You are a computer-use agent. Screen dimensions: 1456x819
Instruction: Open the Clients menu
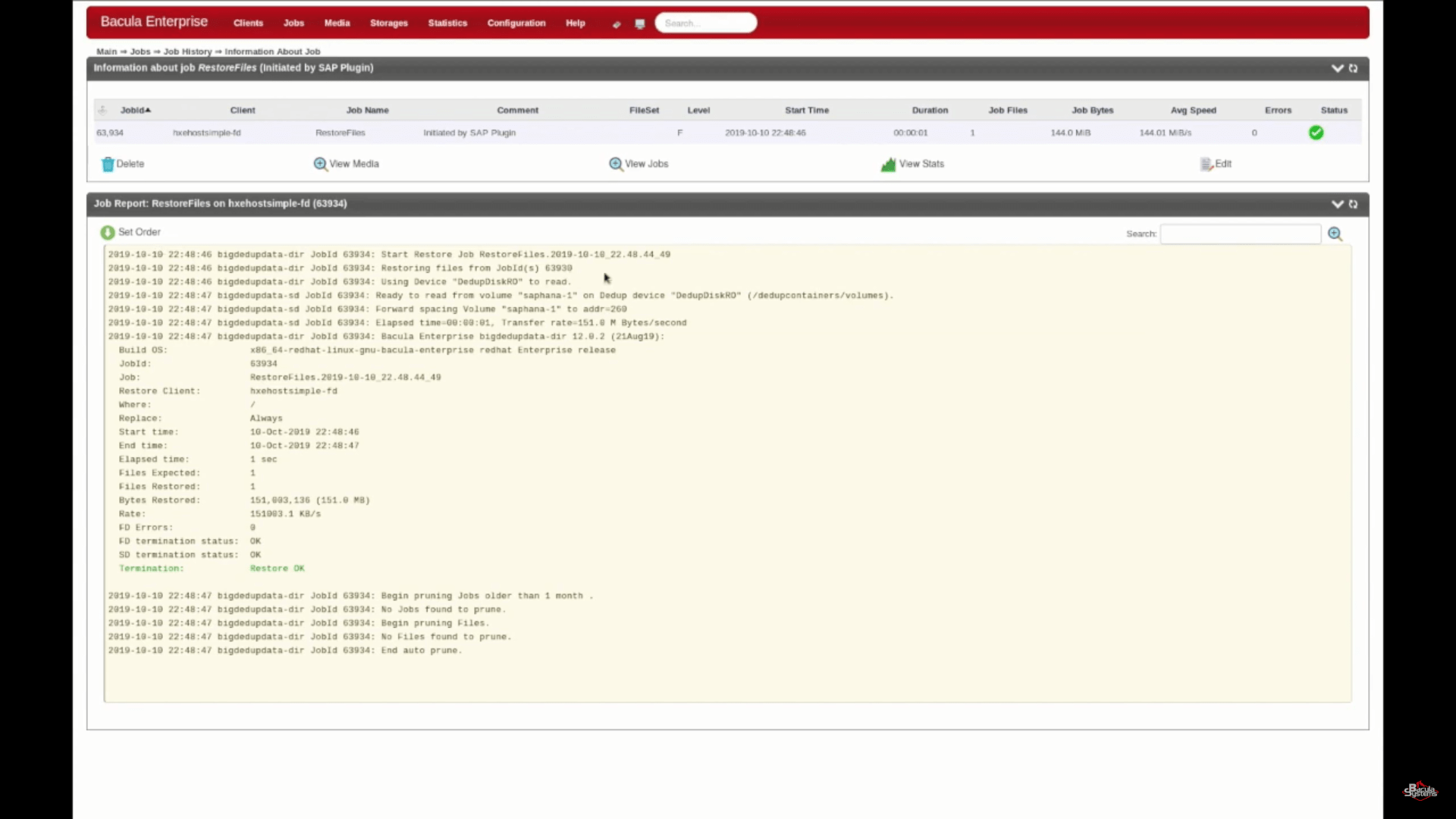pos(248,23)
